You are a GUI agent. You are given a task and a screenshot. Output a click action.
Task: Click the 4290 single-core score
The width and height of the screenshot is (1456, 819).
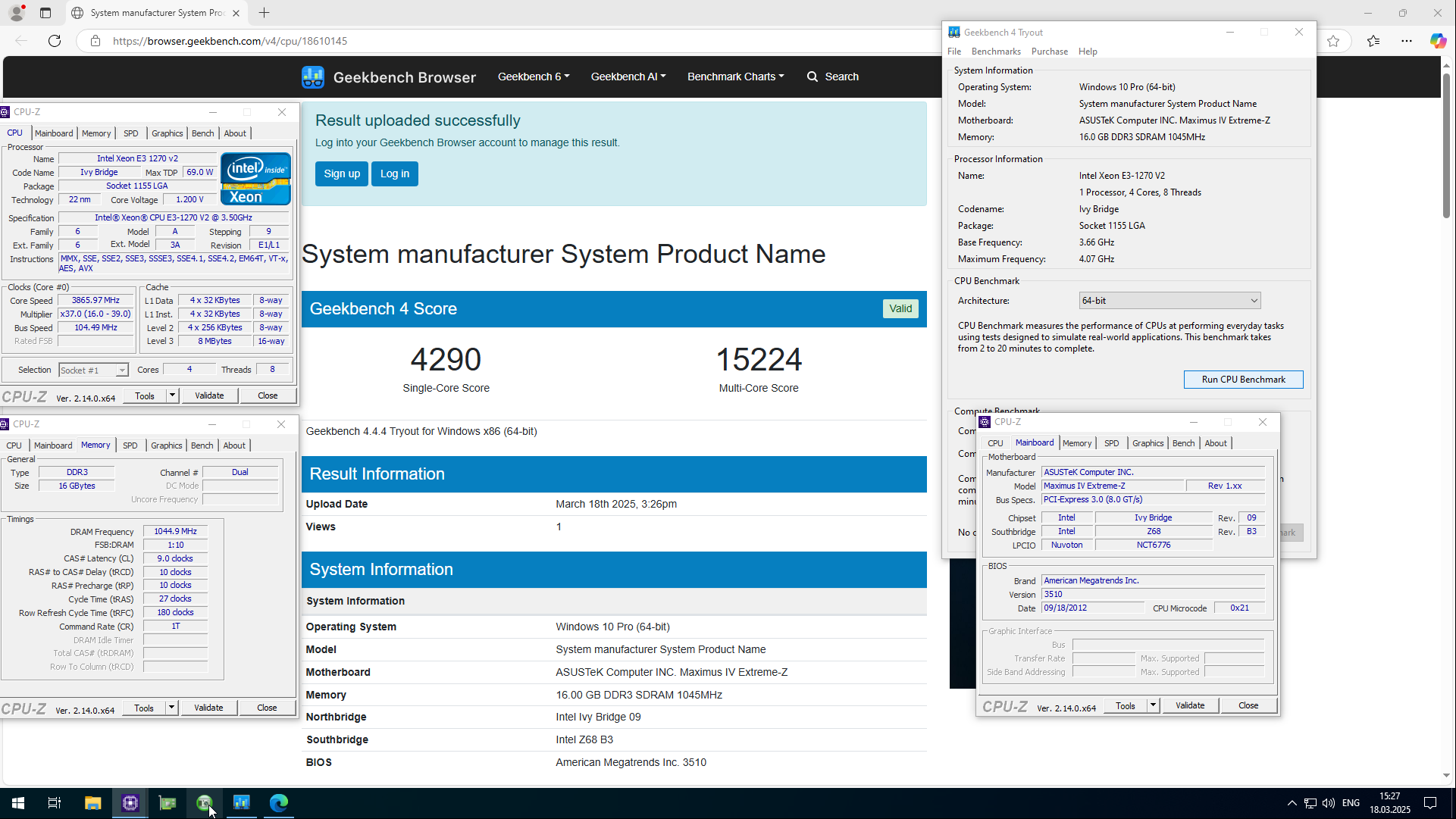pyautogui.click(x=446, y=359)
